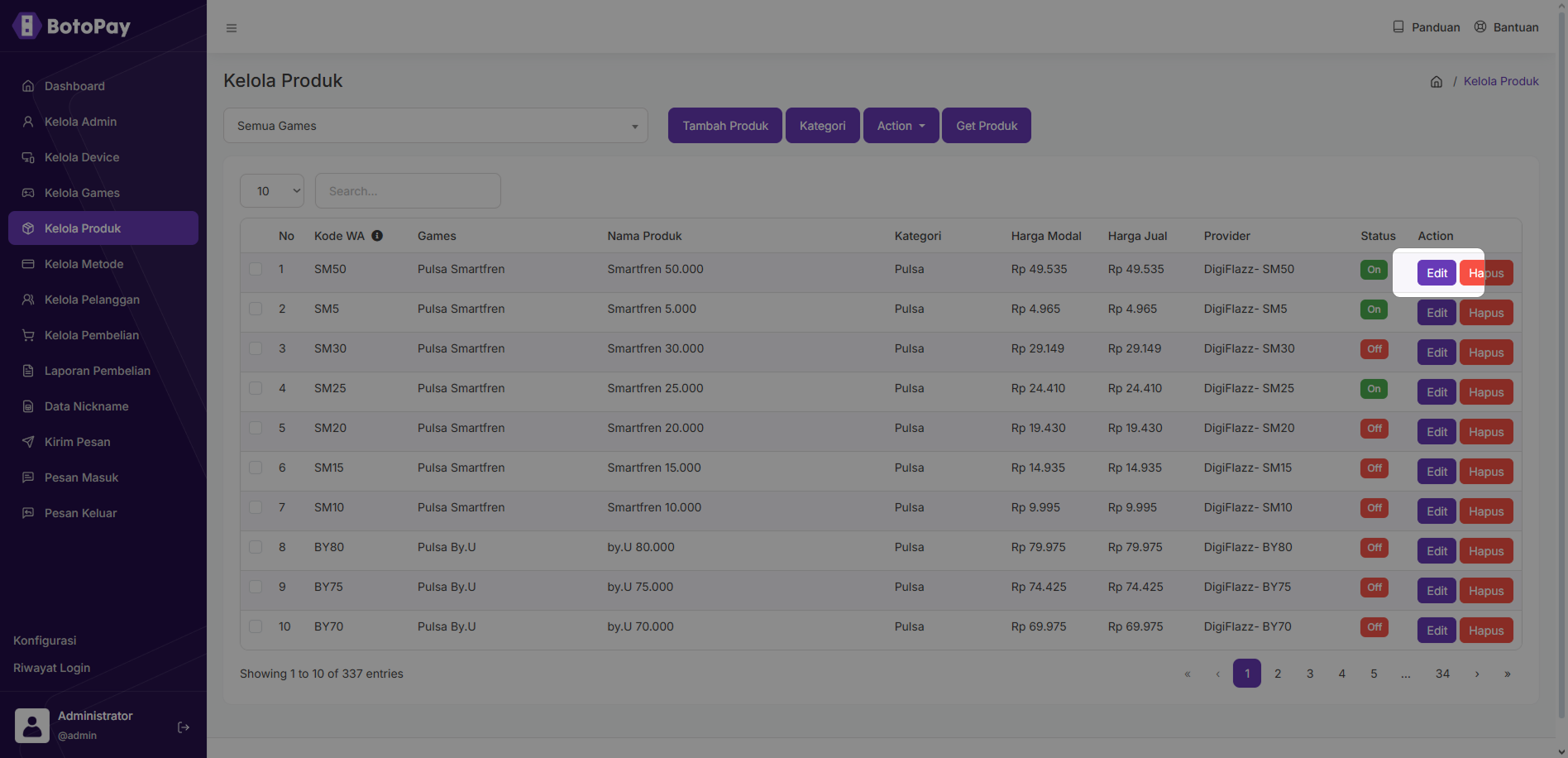
Task: Click the Kategori button
Action: pyautogui.click(x=822, y=126)
